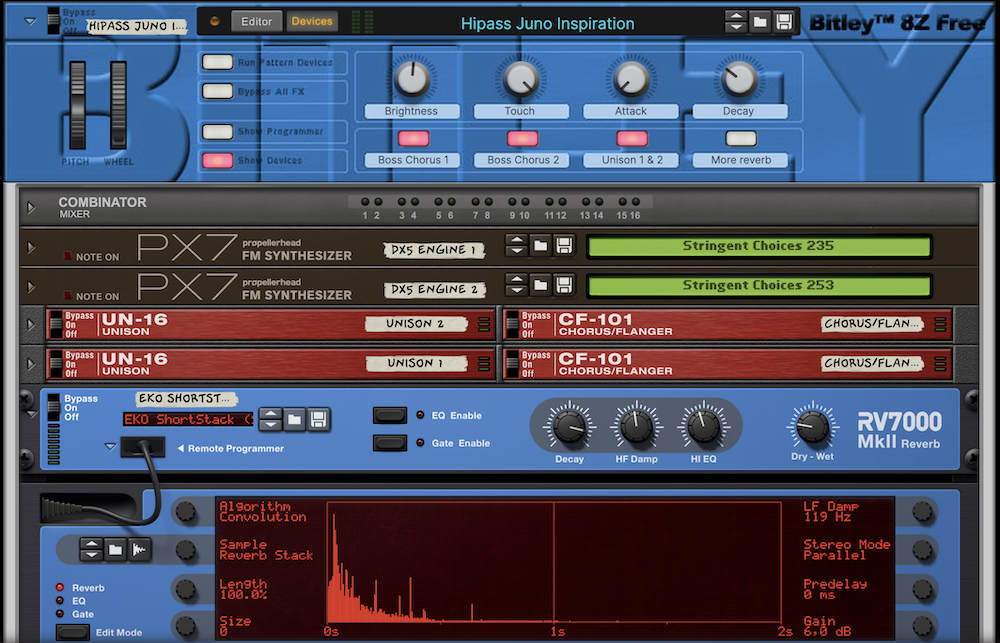Click level meter icon on Unison 1
This screenshot has height=643, width=1000.
pyautogui.click(x=484, y=364)
